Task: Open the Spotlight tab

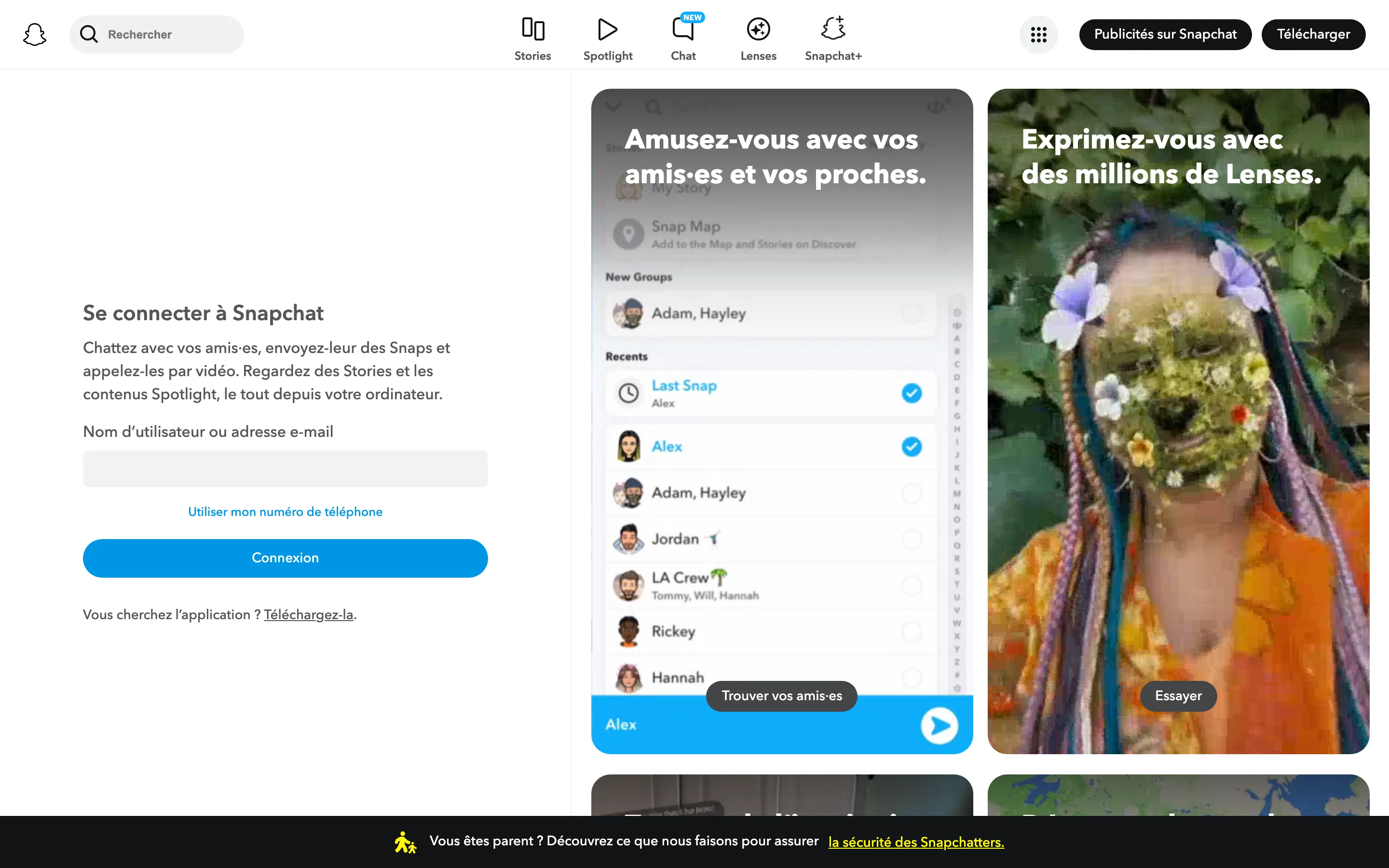Action: coord(608,39)
